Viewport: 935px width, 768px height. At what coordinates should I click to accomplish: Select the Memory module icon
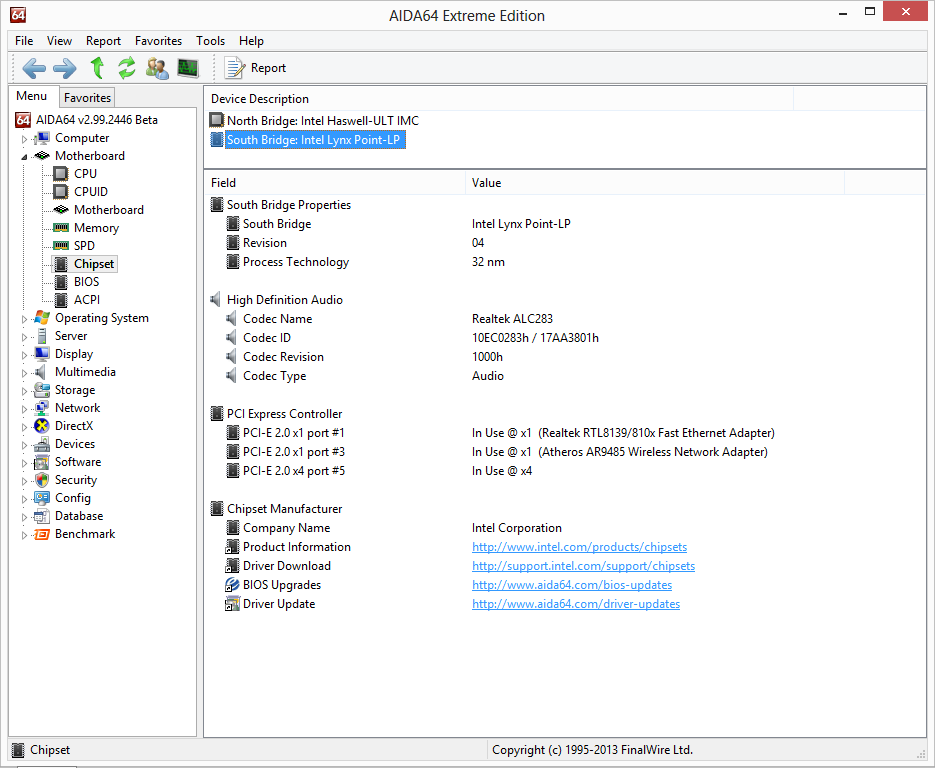[61, 228]
